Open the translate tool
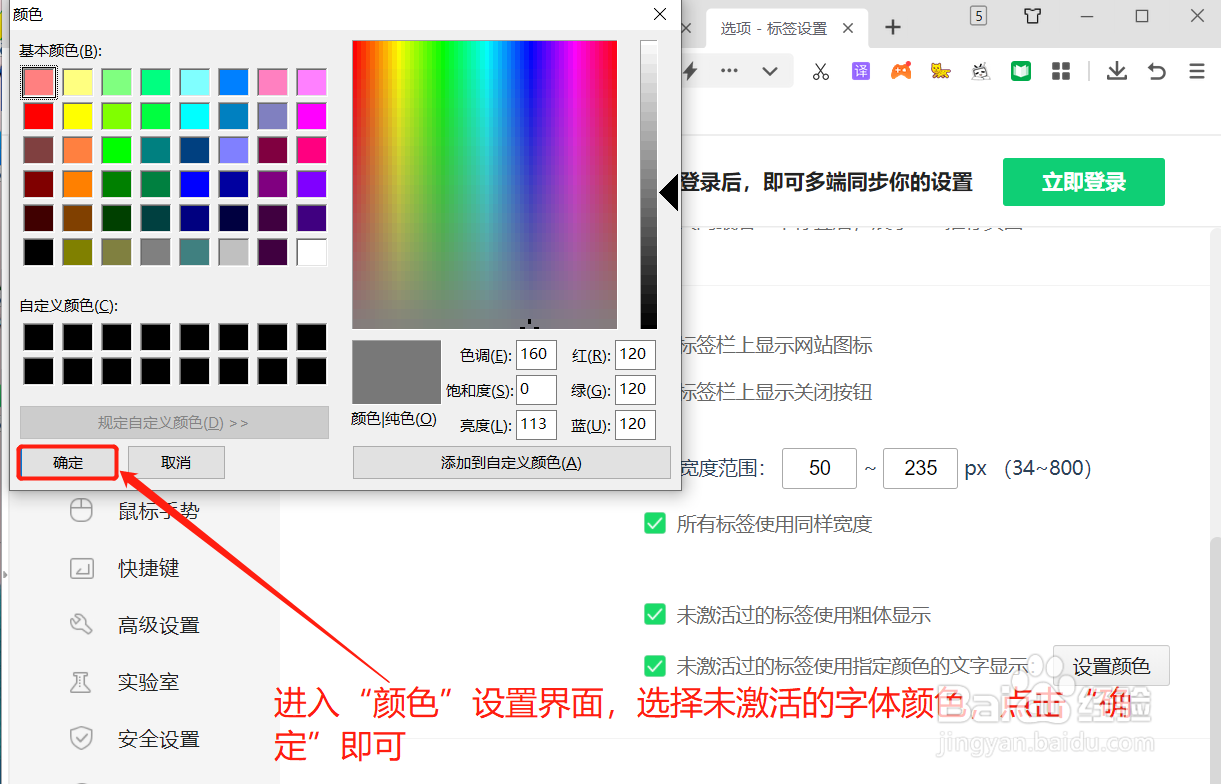This screenshot has height=784, width=1221. [860, 71]
